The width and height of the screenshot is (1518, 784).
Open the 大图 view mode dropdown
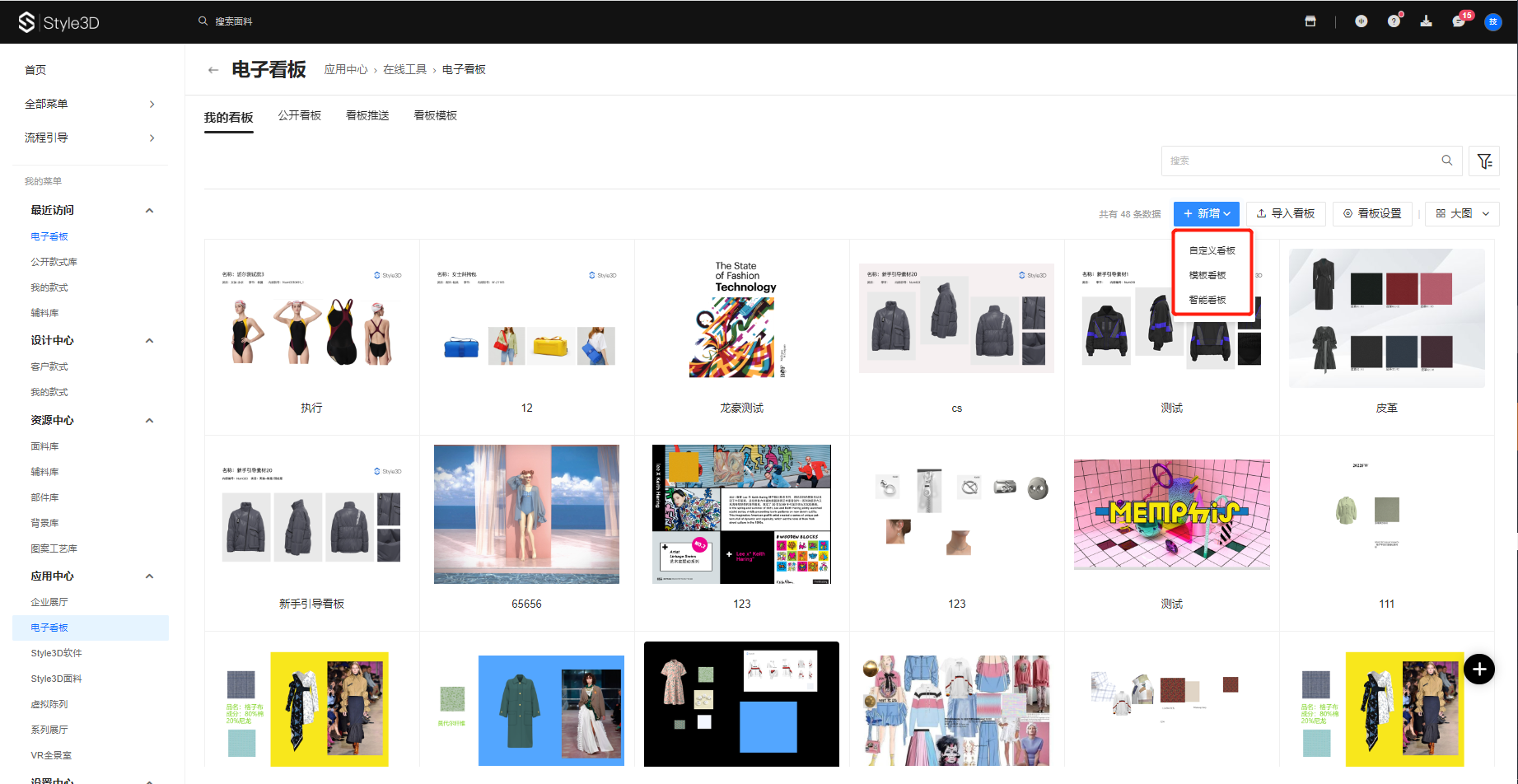click(1462, 214)
